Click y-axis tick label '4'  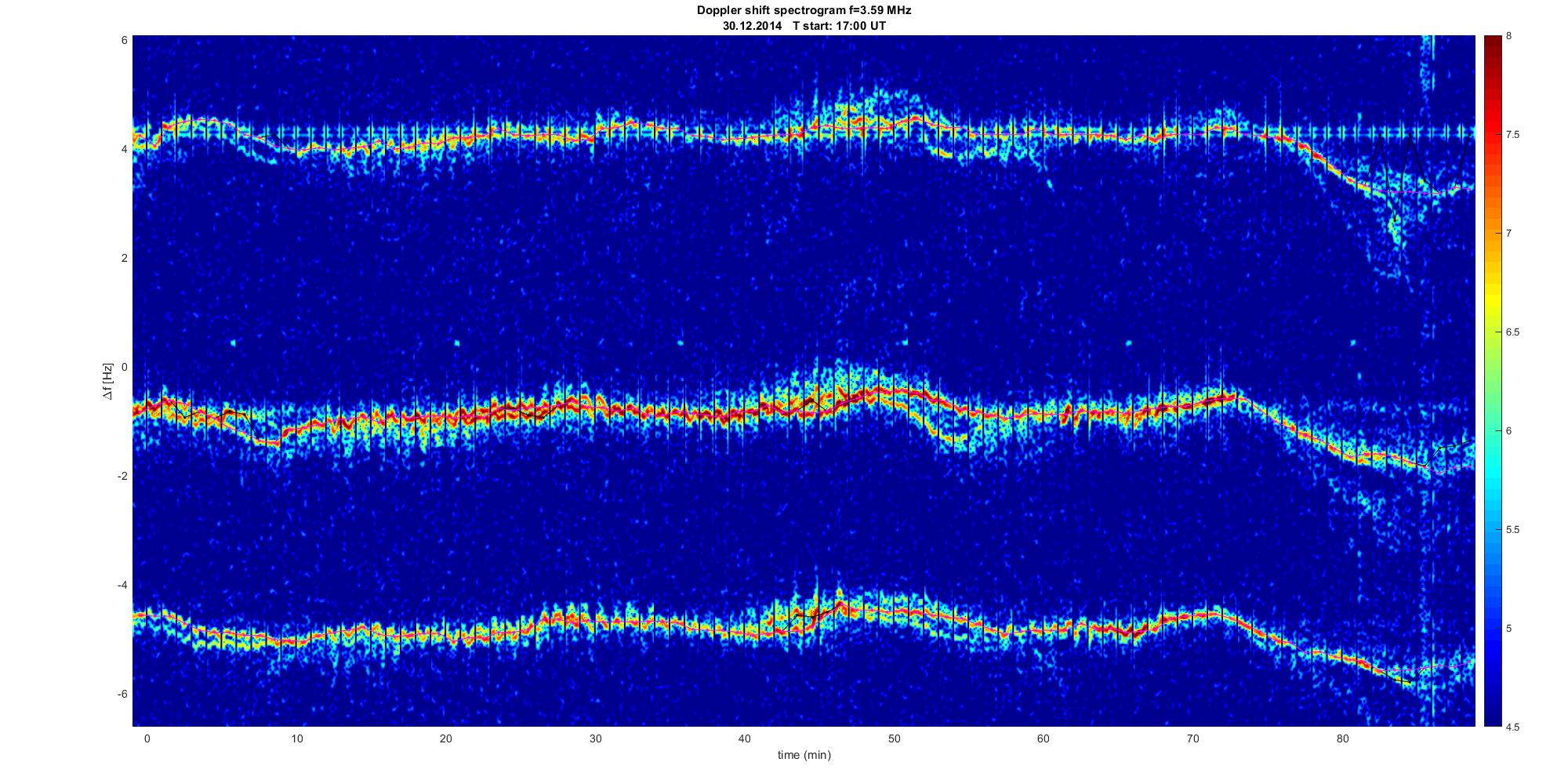[x=124, y=149]
